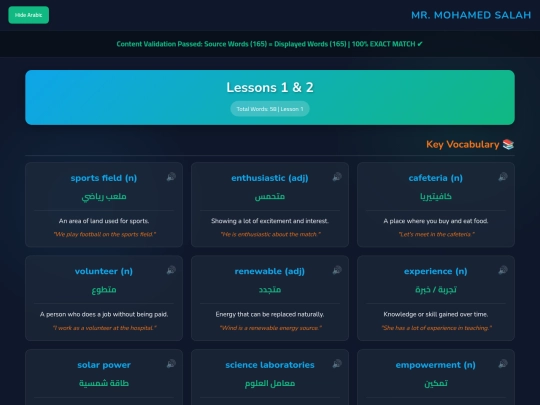Click definition 'An area of land used for sports.'
Screen dimensions: 540x405
pyautogui.click(x=104, y=221)
